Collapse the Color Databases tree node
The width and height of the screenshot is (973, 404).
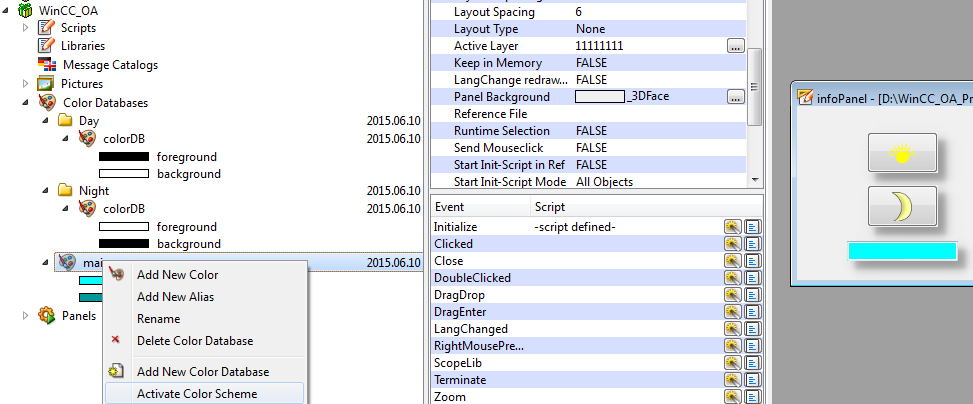click(26, 102)
